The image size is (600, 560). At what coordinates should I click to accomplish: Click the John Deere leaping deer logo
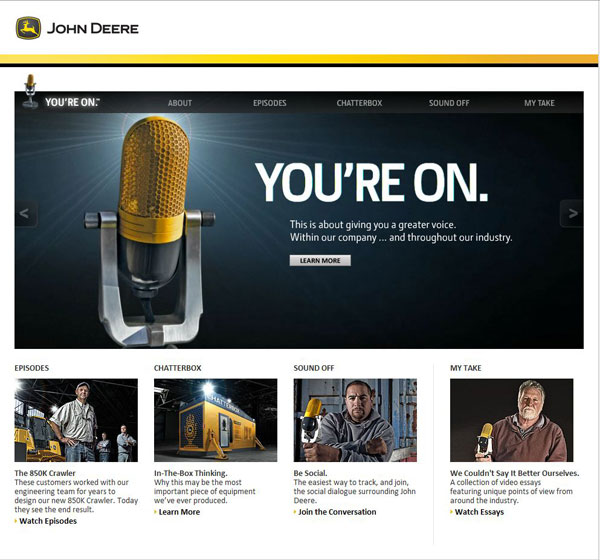(28, 28)
